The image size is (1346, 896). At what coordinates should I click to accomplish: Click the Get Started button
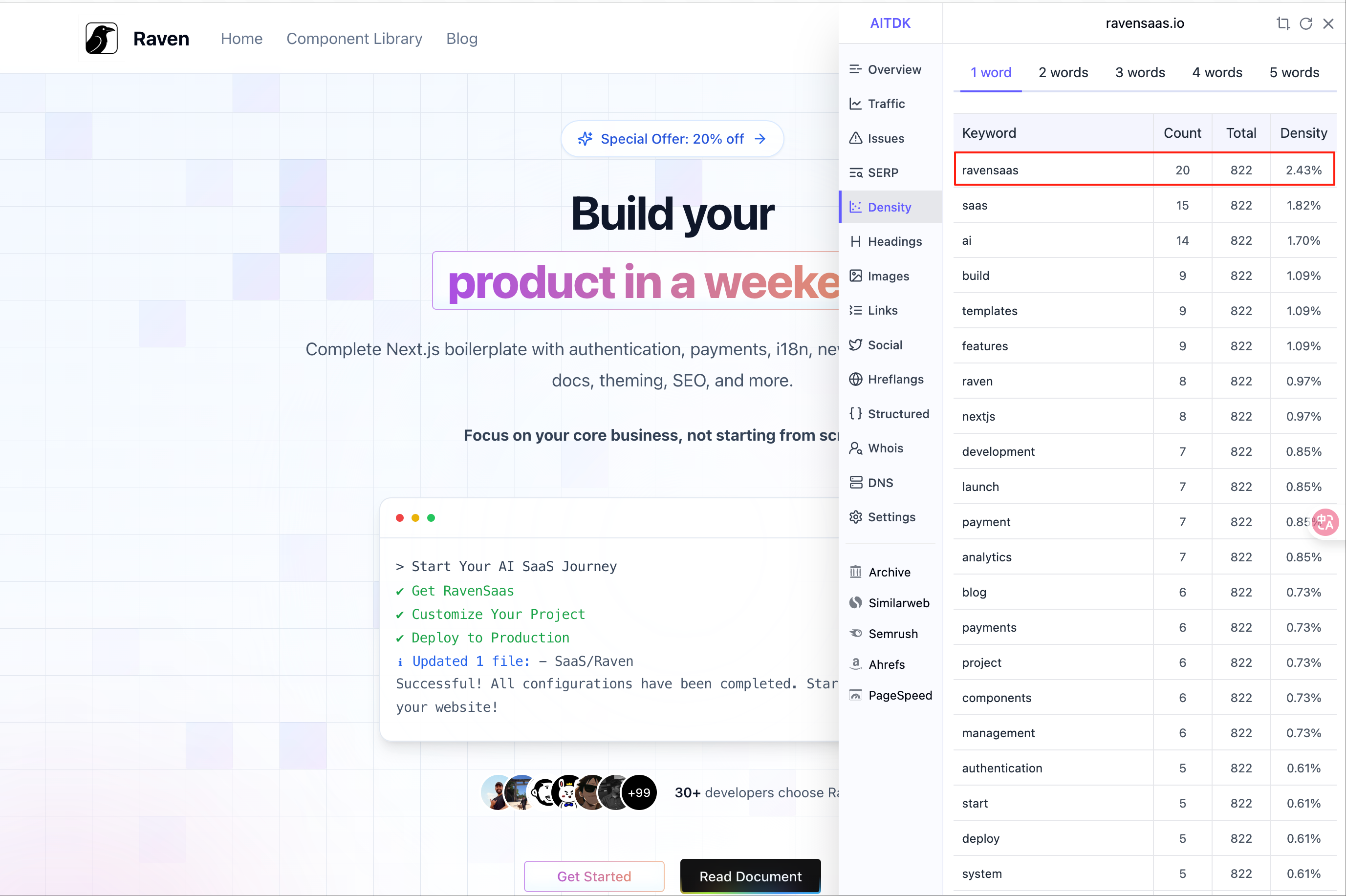[x=594, y=876]
